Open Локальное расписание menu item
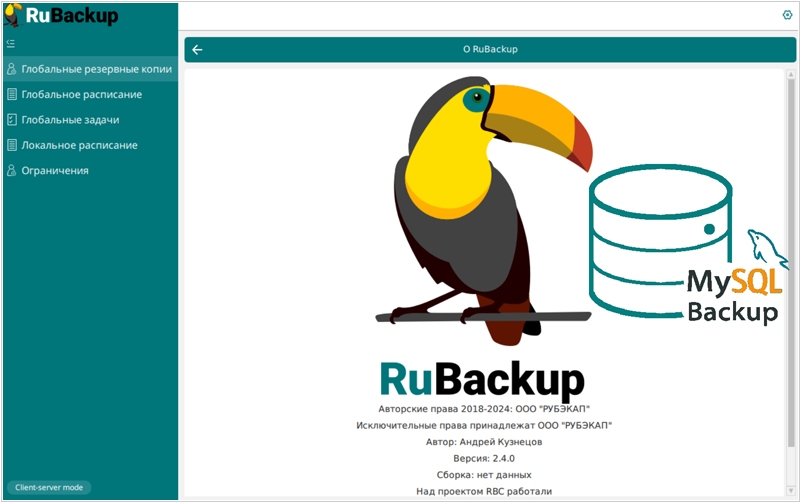 79,145
